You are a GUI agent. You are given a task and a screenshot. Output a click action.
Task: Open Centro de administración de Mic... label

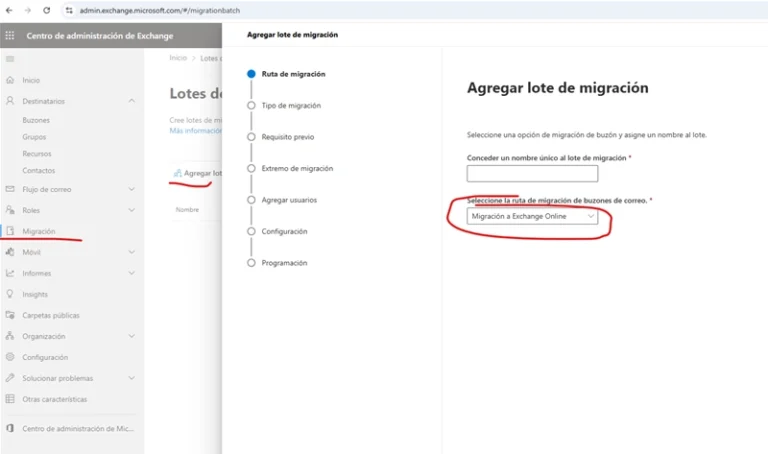pyautogui.click(x=78, y=429)
